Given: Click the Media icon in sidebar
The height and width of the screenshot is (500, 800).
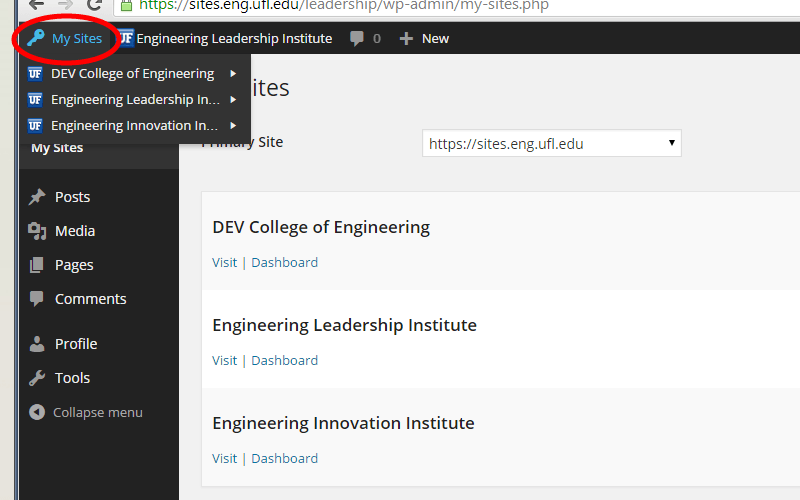Looking at the screenshot, I should point(37,231).
